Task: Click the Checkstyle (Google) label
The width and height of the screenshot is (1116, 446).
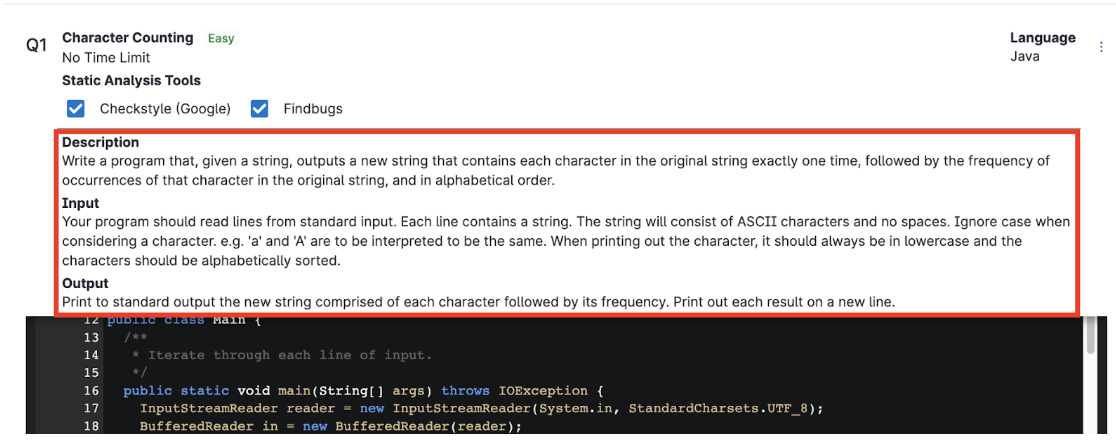Action: click(x=165, y=108)
